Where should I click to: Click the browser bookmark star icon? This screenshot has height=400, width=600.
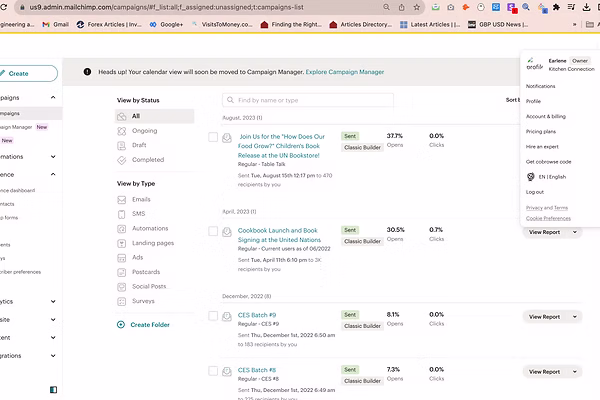point(417,7)
